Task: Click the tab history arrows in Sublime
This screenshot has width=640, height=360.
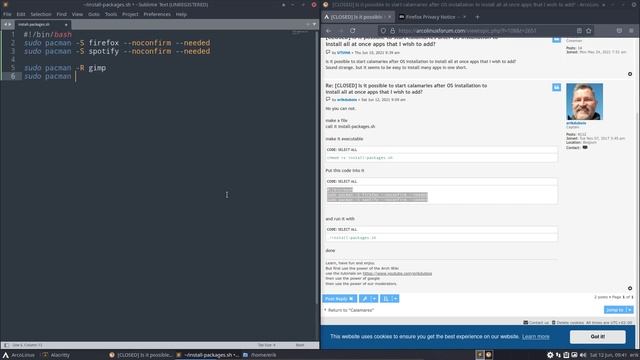Action: (x=7, y=24)
